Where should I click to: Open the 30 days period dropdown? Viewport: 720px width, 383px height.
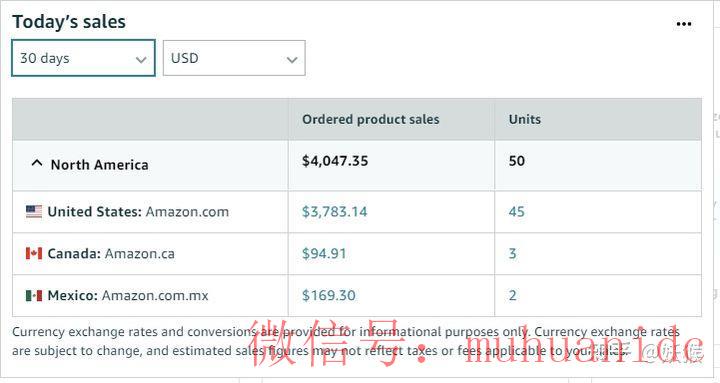[84, 58]
